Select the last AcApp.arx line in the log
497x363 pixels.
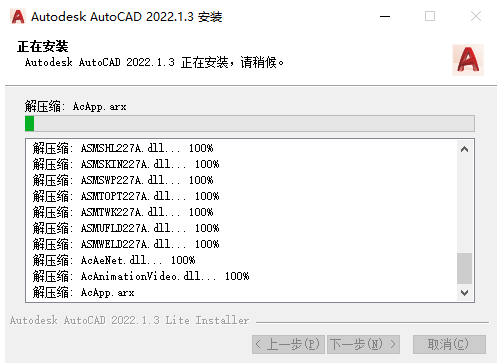click(x=83, y=292)
